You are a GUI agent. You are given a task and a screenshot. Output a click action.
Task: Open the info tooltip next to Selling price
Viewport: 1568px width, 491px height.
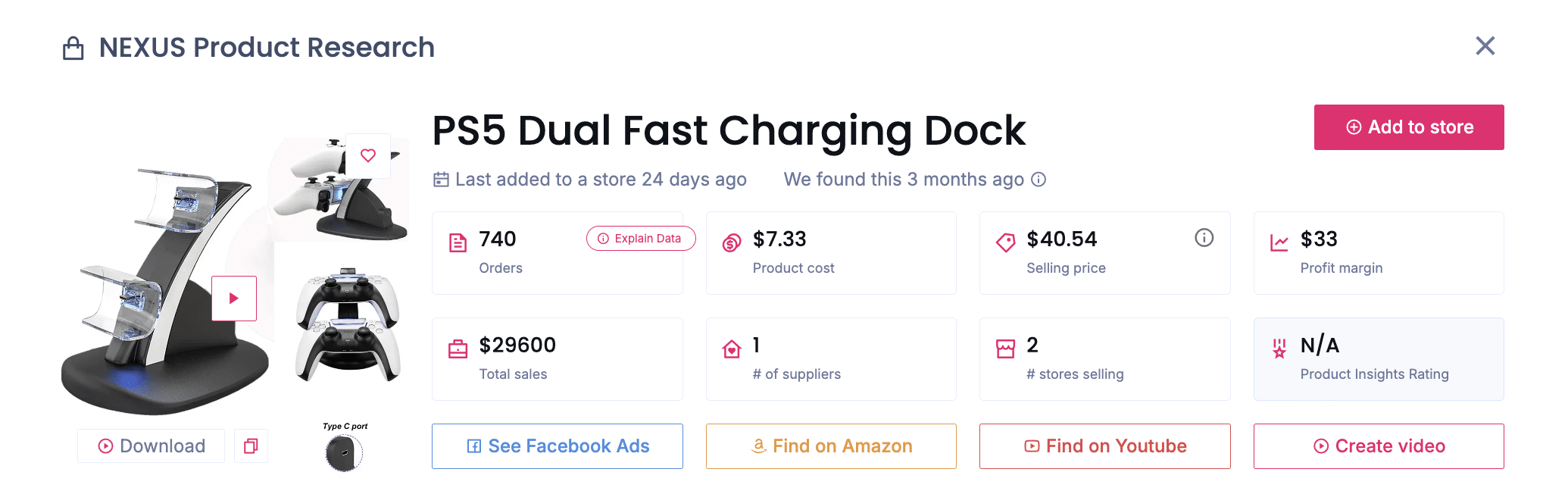tap(1204, 238)
